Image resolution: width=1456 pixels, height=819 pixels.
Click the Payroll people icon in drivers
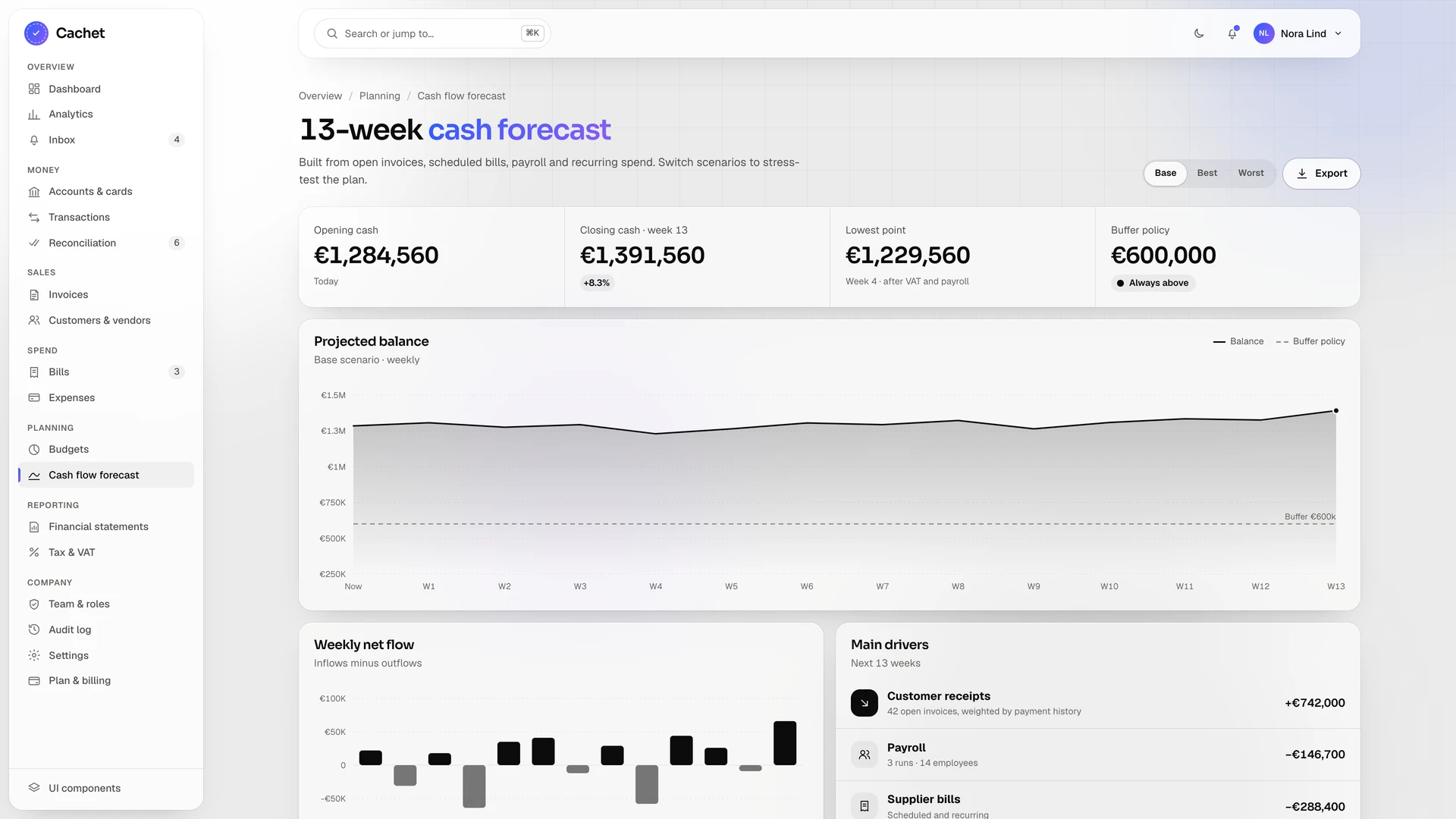click(x=864, y=755)
